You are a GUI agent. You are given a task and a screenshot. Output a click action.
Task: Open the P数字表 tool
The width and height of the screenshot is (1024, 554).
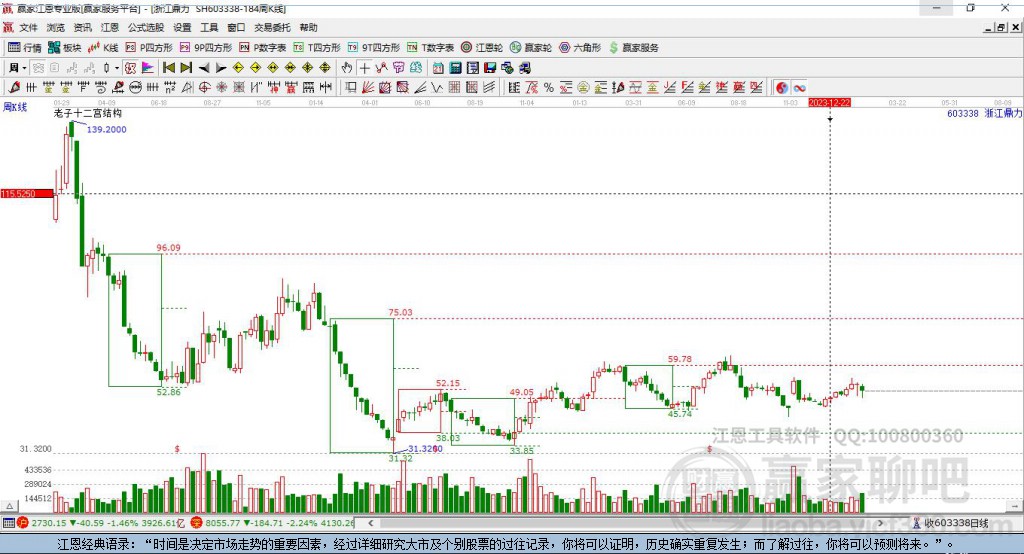click(x=263, y=48)
